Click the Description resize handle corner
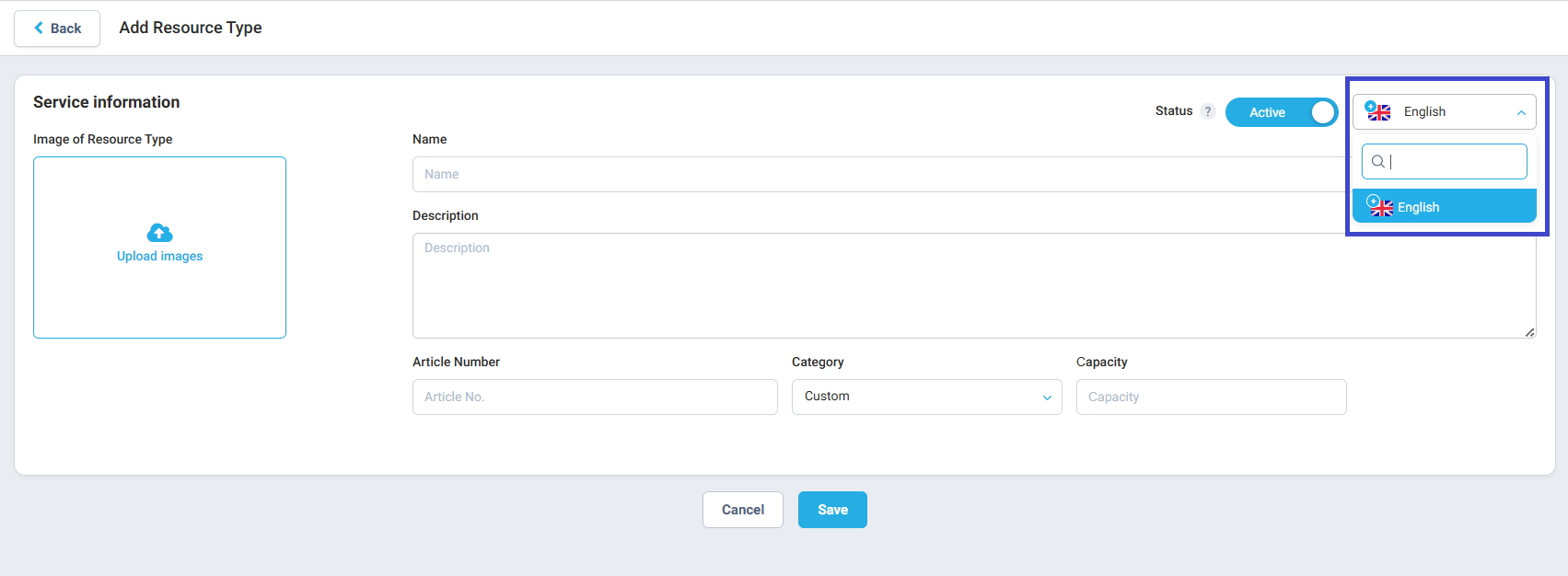 1529,332
